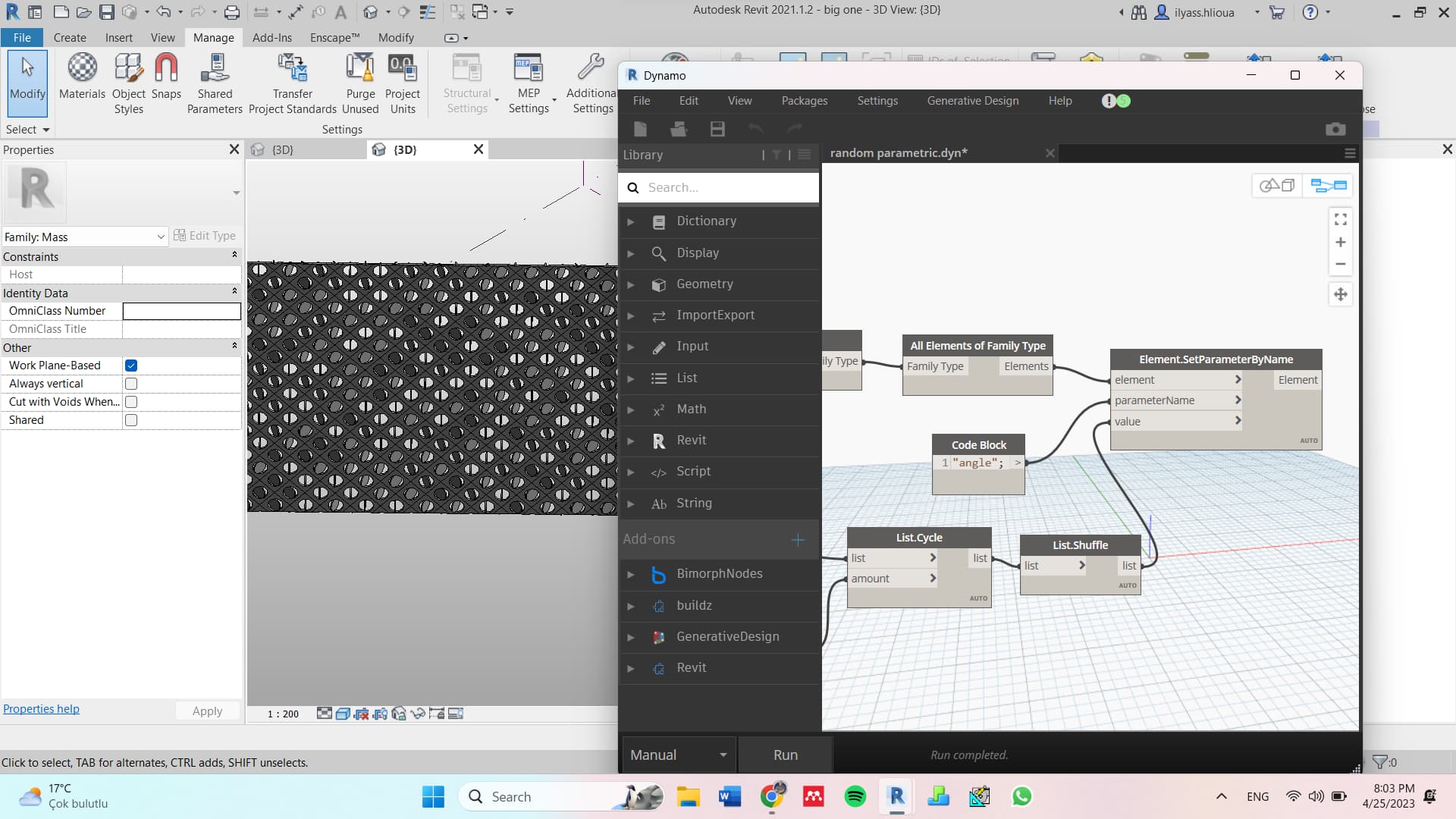Open Shared Parameters
The width and height of the screenshot is (1456, 819).
tap(215, 83)
